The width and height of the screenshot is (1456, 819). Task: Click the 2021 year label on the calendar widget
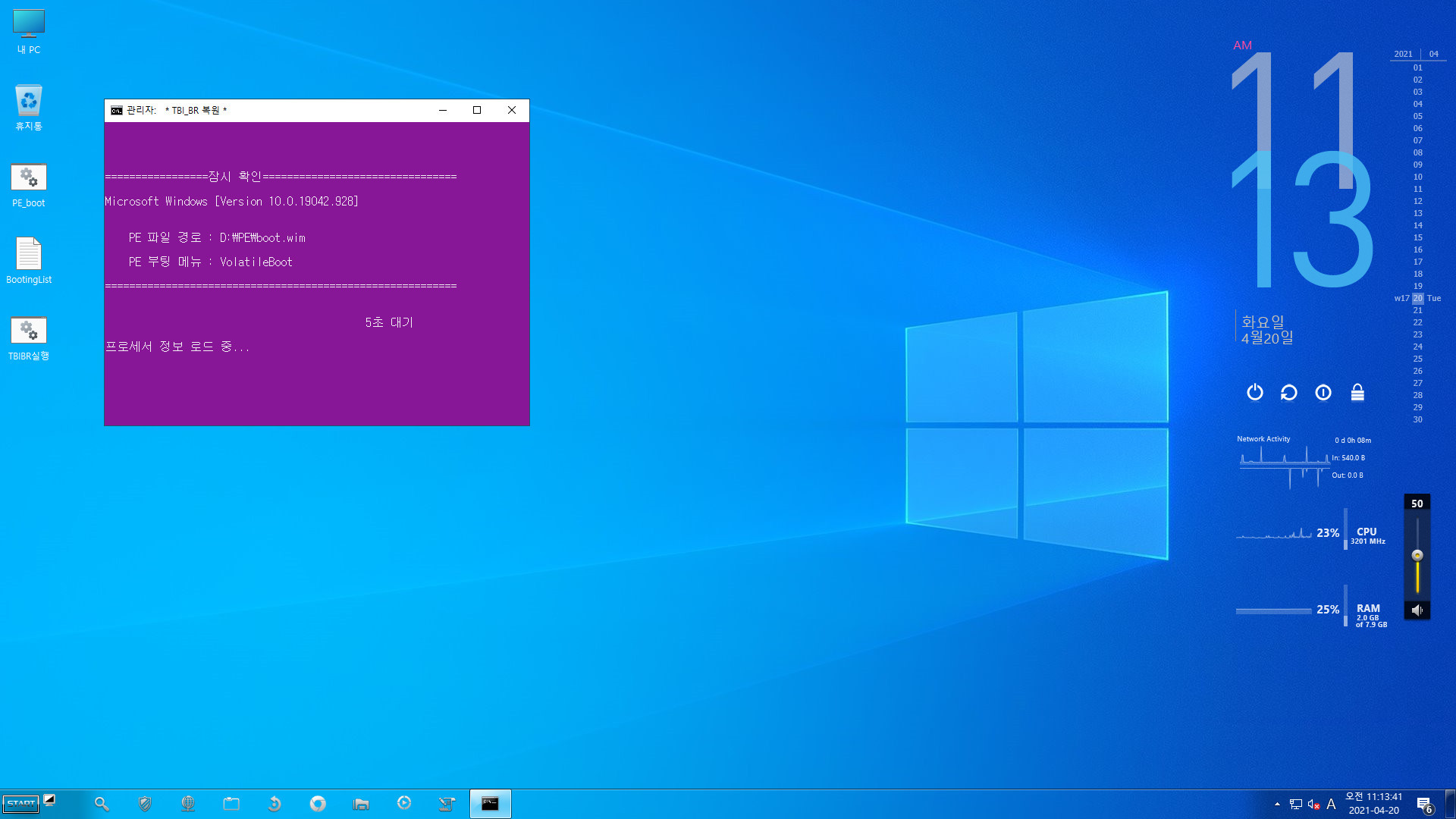[x=1403, y=54]
